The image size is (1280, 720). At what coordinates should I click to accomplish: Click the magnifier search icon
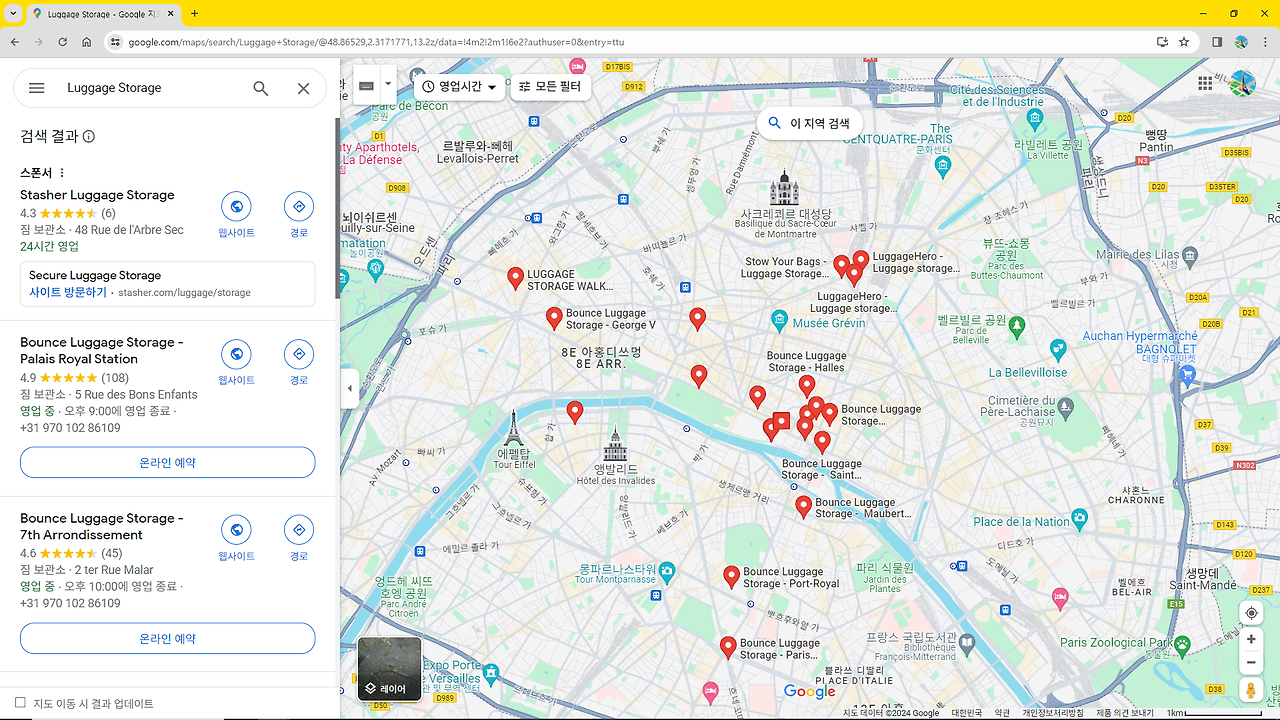(x=261, y=88)
